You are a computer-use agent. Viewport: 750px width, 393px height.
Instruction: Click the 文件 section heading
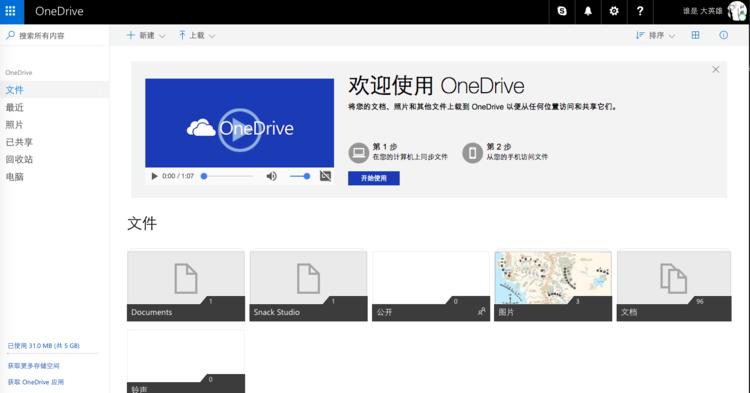(142, 223)
